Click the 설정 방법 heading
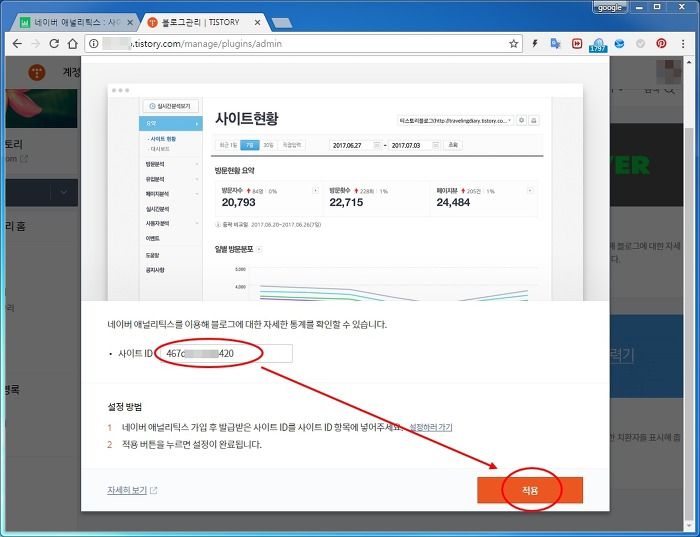This screenshot has height=537, width=700. pos(125,407)
